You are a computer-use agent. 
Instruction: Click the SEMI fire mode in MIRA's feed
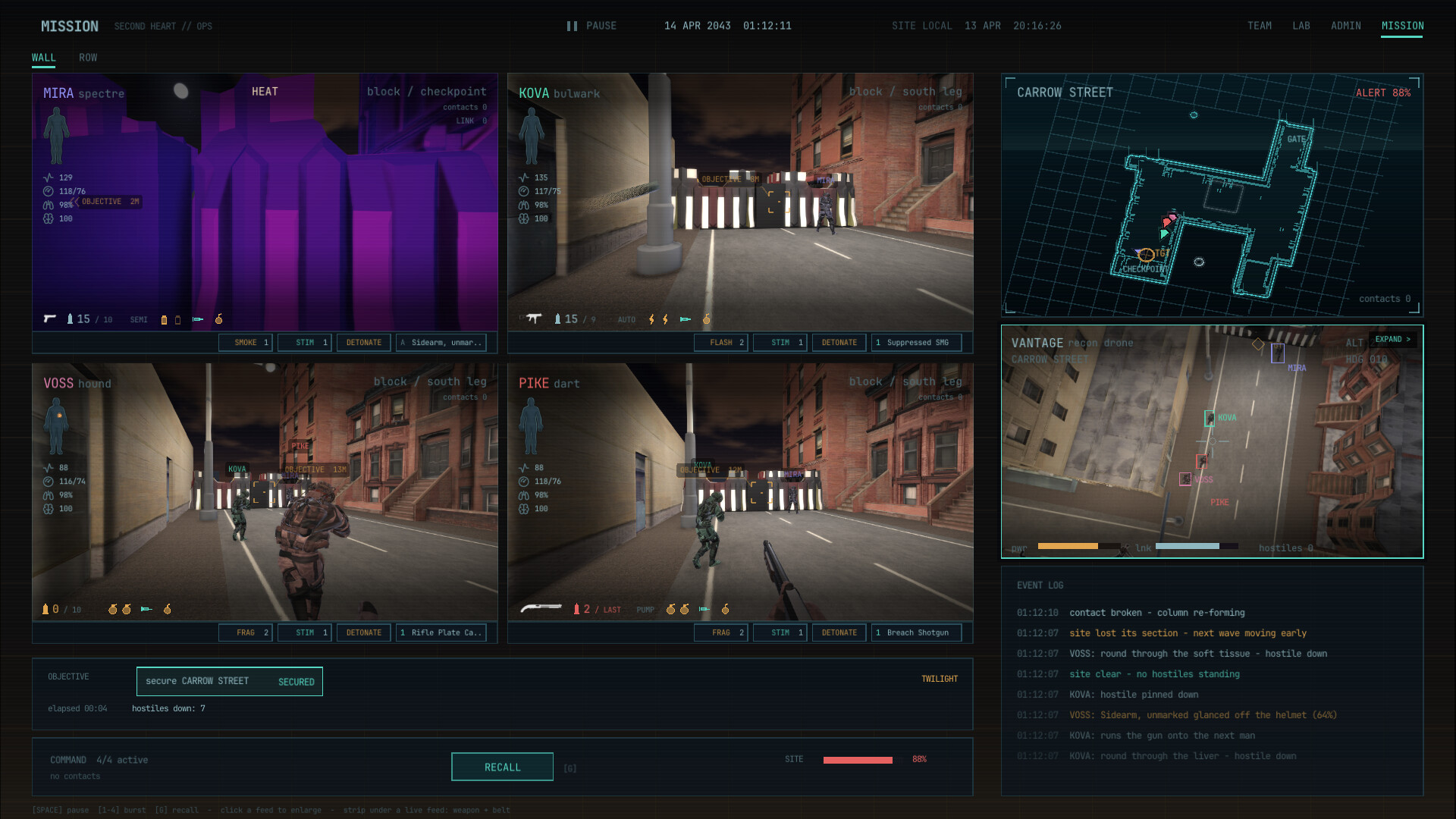(x=139, y=320)
